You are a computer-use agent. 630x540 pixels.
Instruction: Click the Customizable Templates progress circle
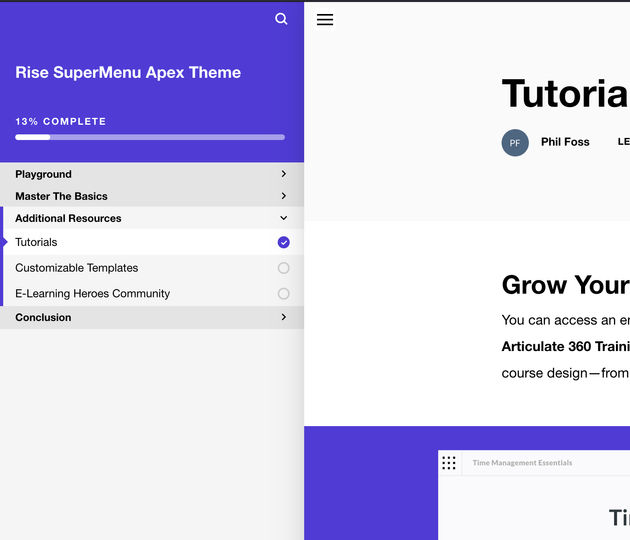coord(284,268)
